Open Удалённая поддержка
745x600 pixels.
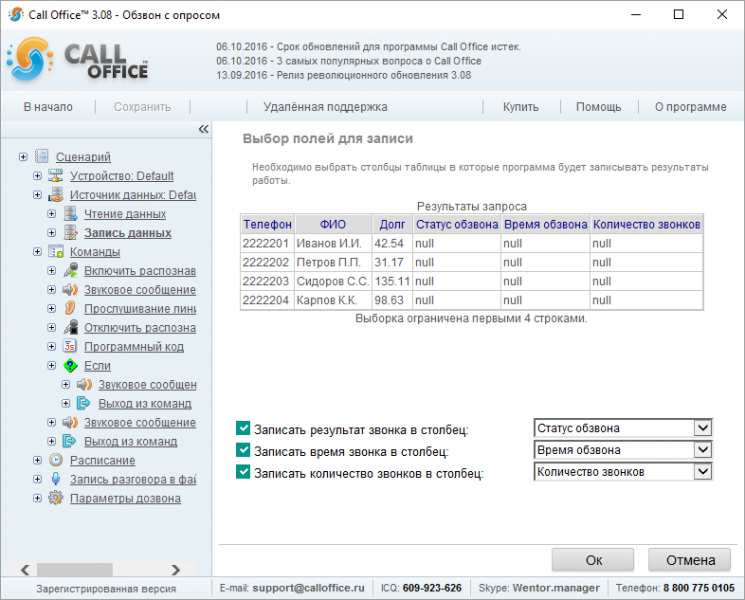point(325,107)
